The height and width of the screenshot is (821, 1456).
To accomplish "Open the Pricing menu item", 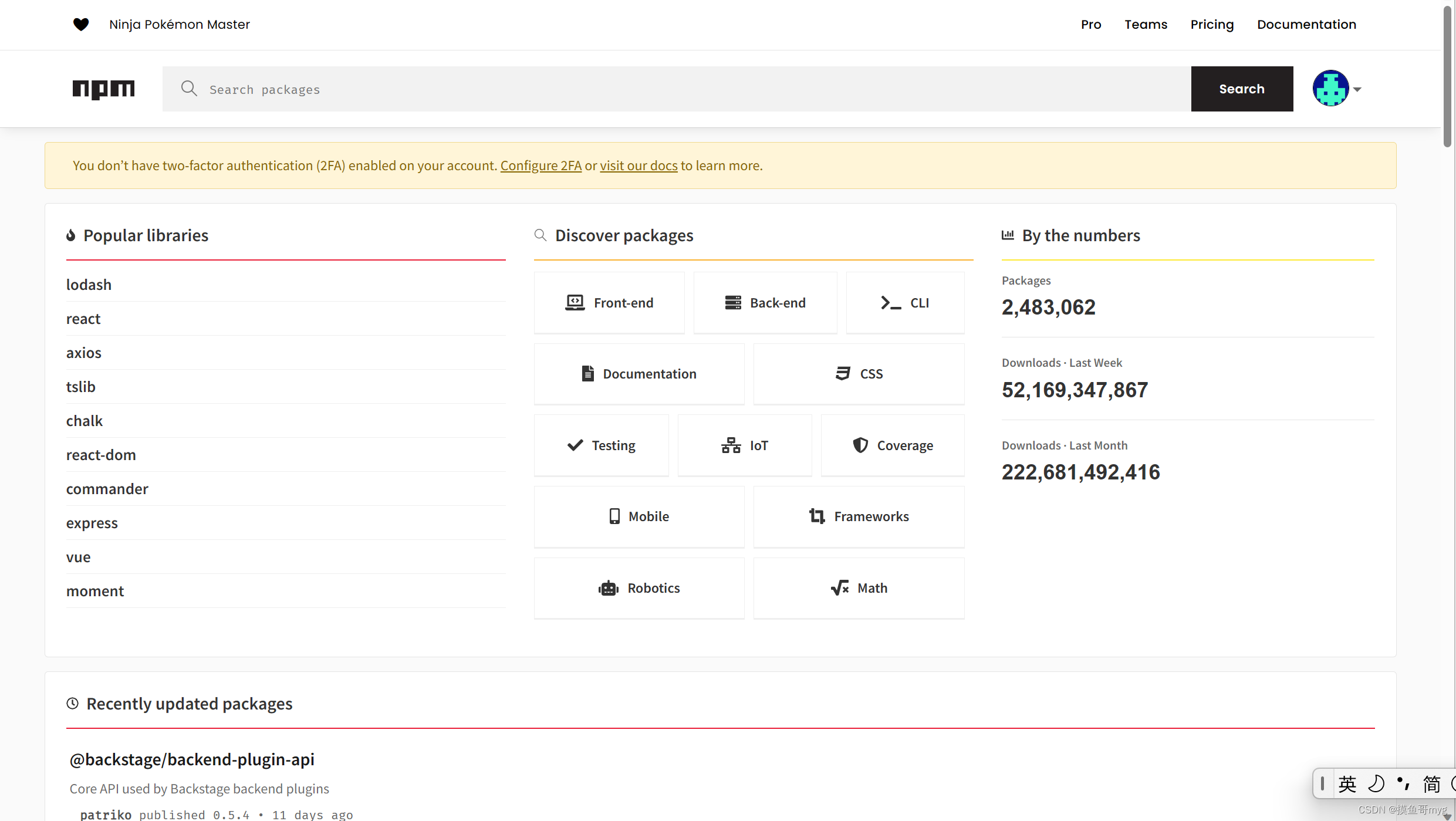I will 1212,24.
